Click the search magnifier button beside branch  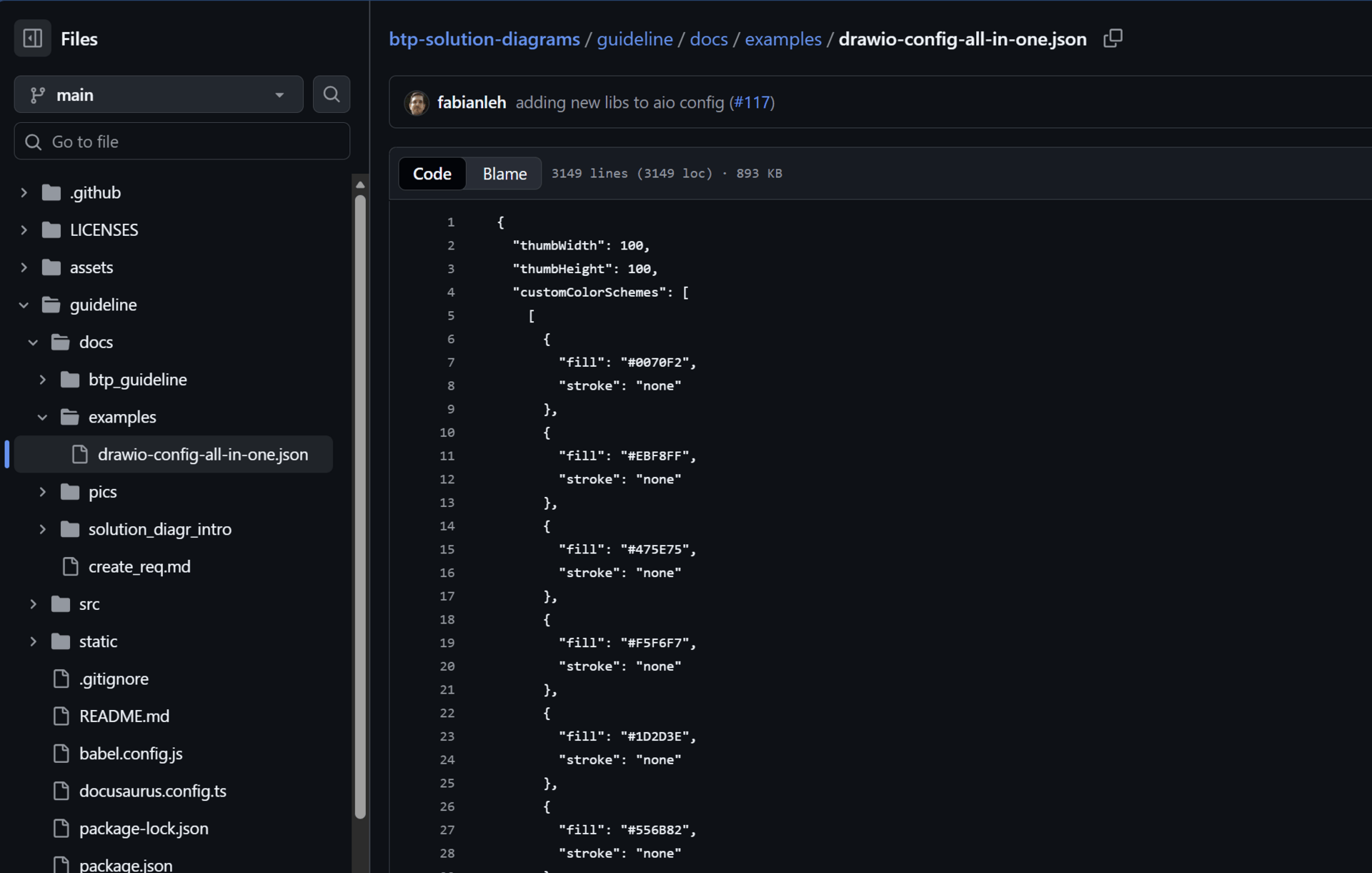pyautogui.click(x=331, y=94)
